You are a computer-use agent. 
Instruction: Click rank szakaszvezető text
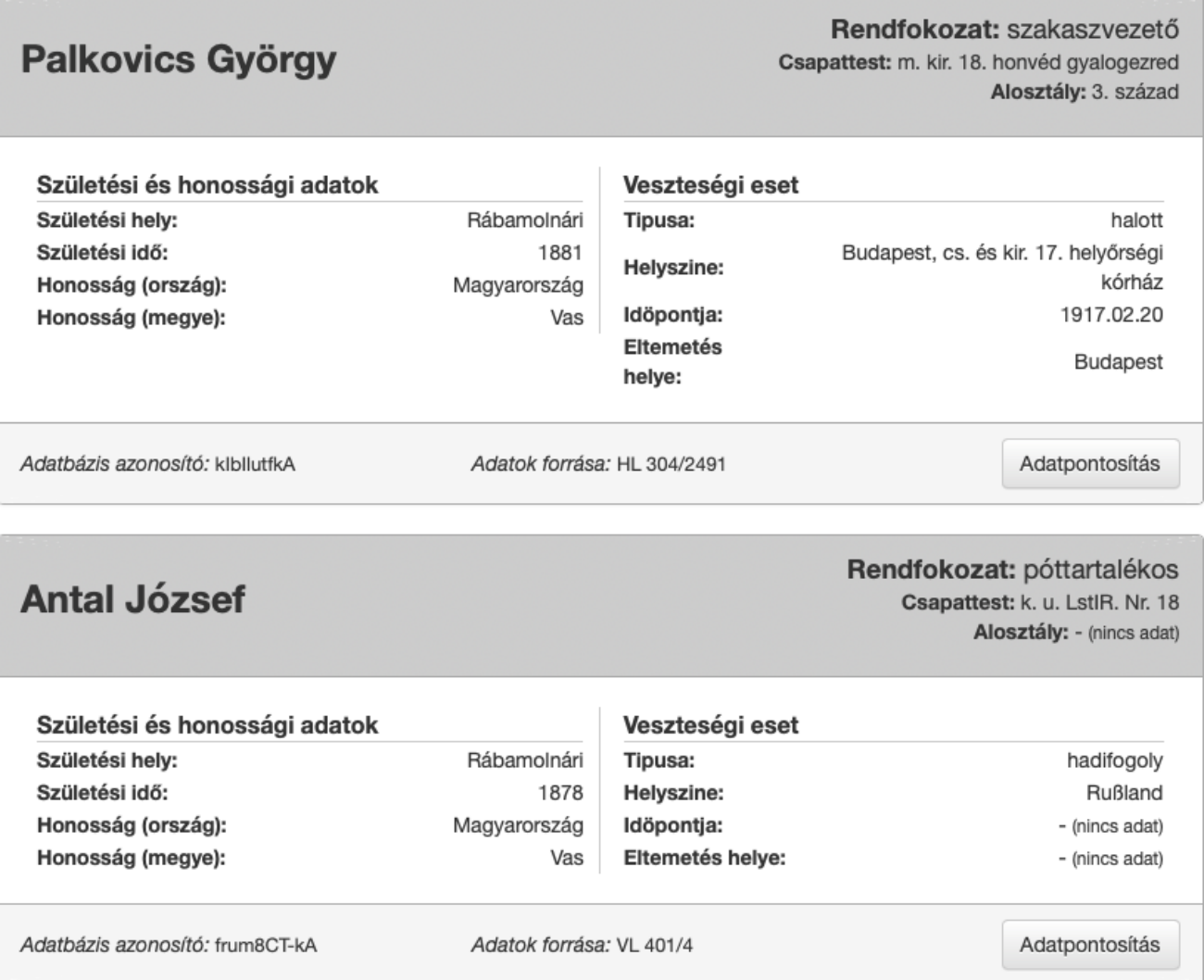[x=1093, y=30]
